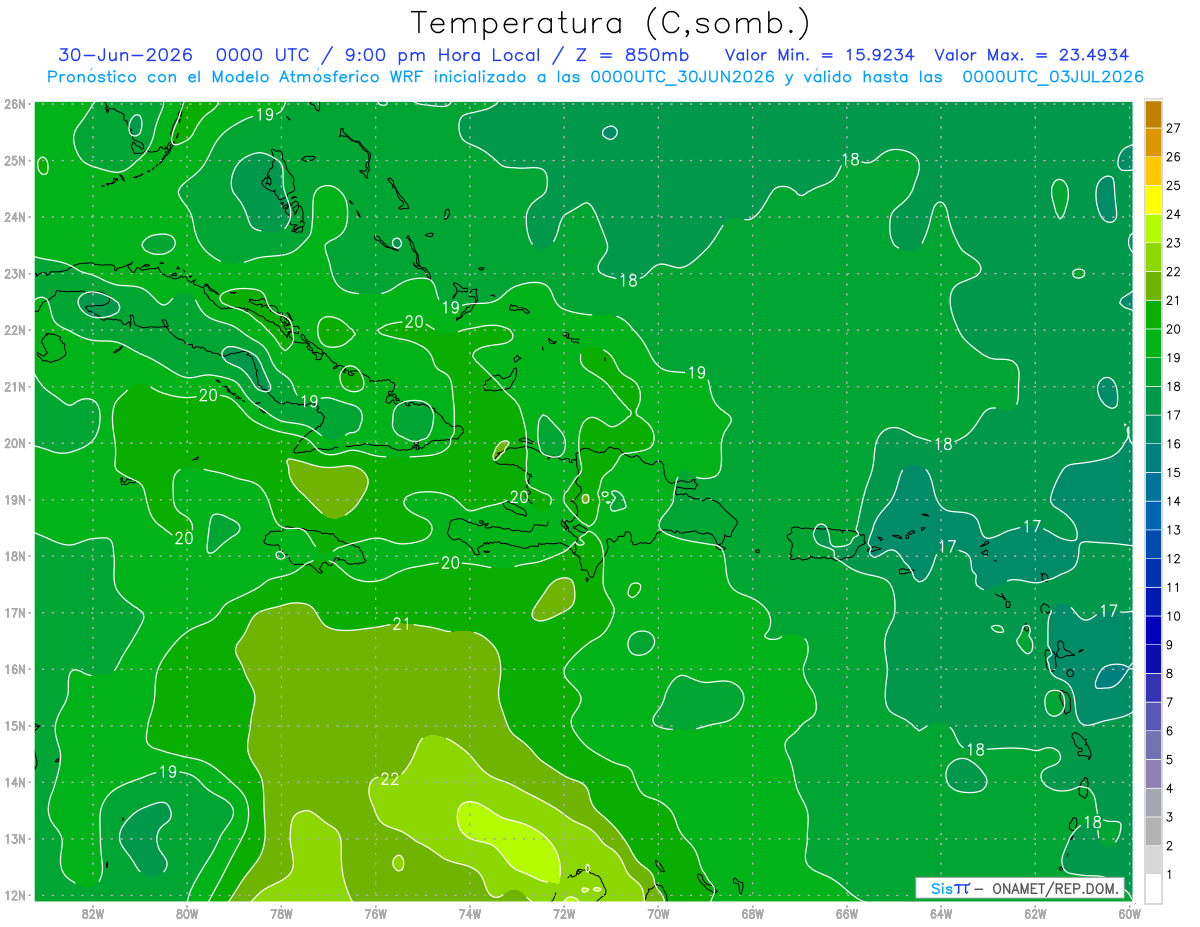This screenshot has height=927, width=1200.
Task: Select the 25N latitude label
Action: click(x=15, y=160)
